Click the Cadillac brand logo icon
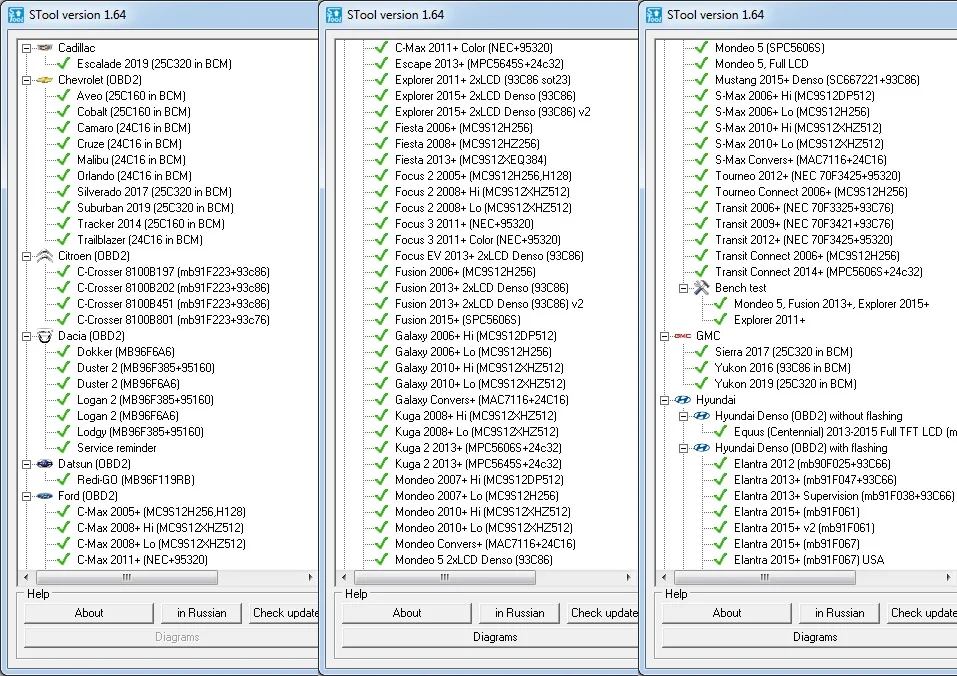 (x=45, y=48)
